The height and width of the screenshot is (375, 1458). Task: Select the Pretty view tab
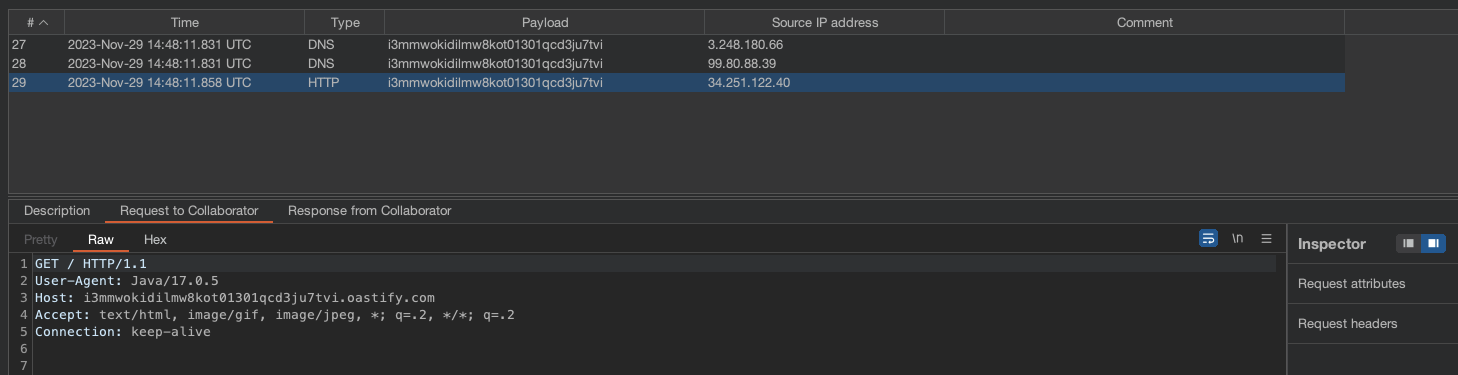point(41,240)
